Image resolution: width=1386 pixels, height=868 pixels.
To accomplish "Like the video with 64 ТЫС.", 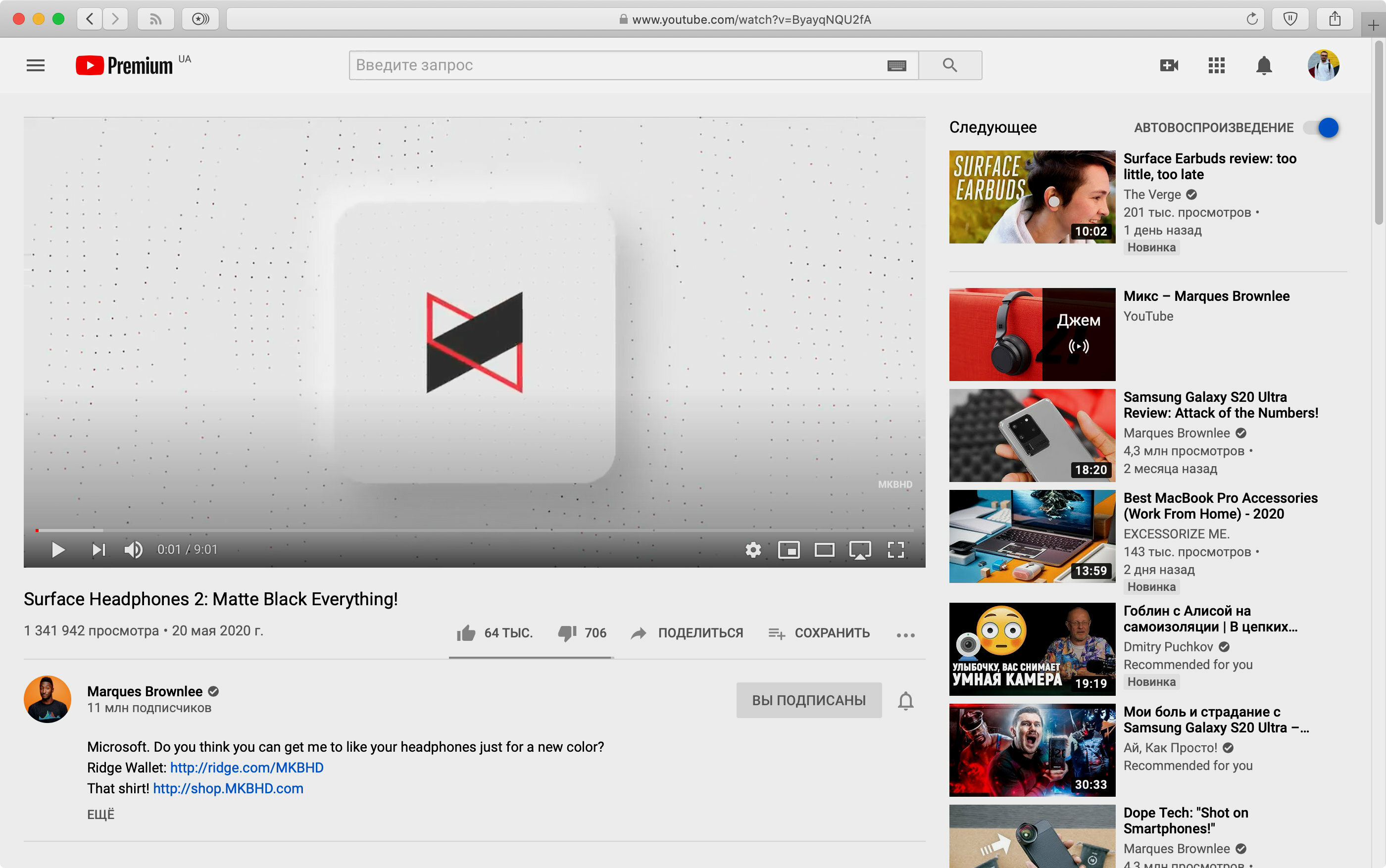I will click(x=495, y=632).
